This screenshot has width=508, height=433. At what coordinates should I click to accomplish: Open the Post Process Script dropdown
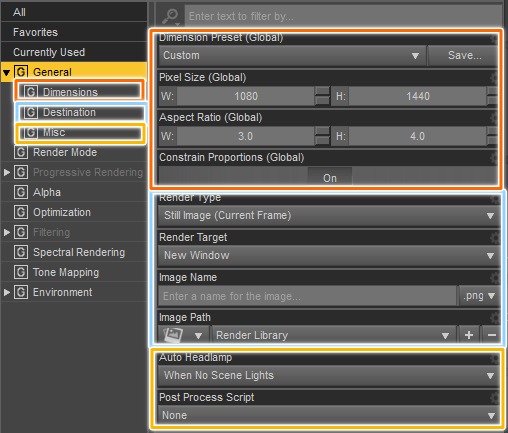[x=329, y=416]
